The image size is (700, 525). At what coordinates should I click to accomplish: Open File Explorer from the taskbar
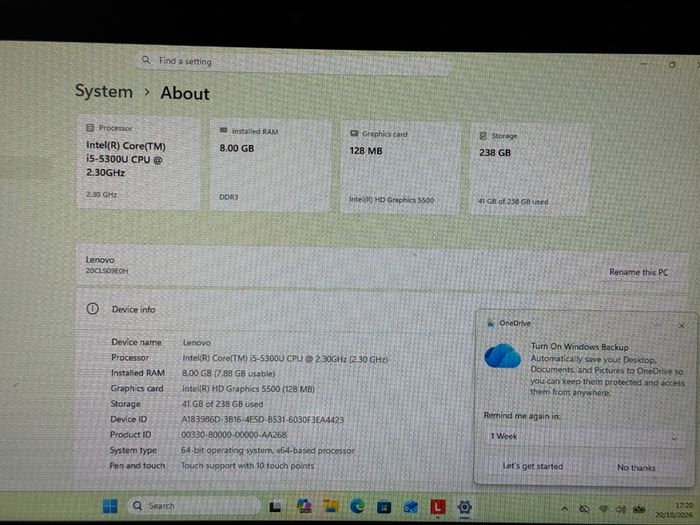(331, 506)
